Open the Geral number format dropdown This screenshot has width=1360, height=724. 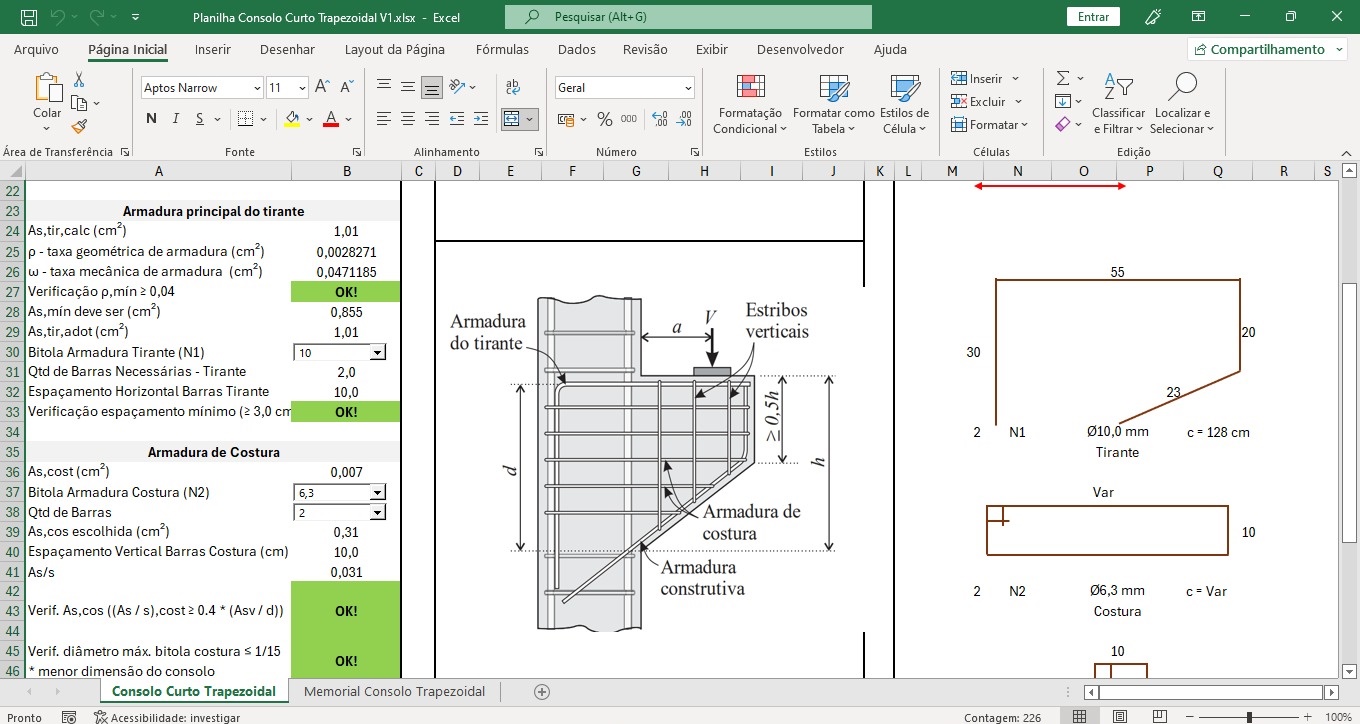pos(688,88)
